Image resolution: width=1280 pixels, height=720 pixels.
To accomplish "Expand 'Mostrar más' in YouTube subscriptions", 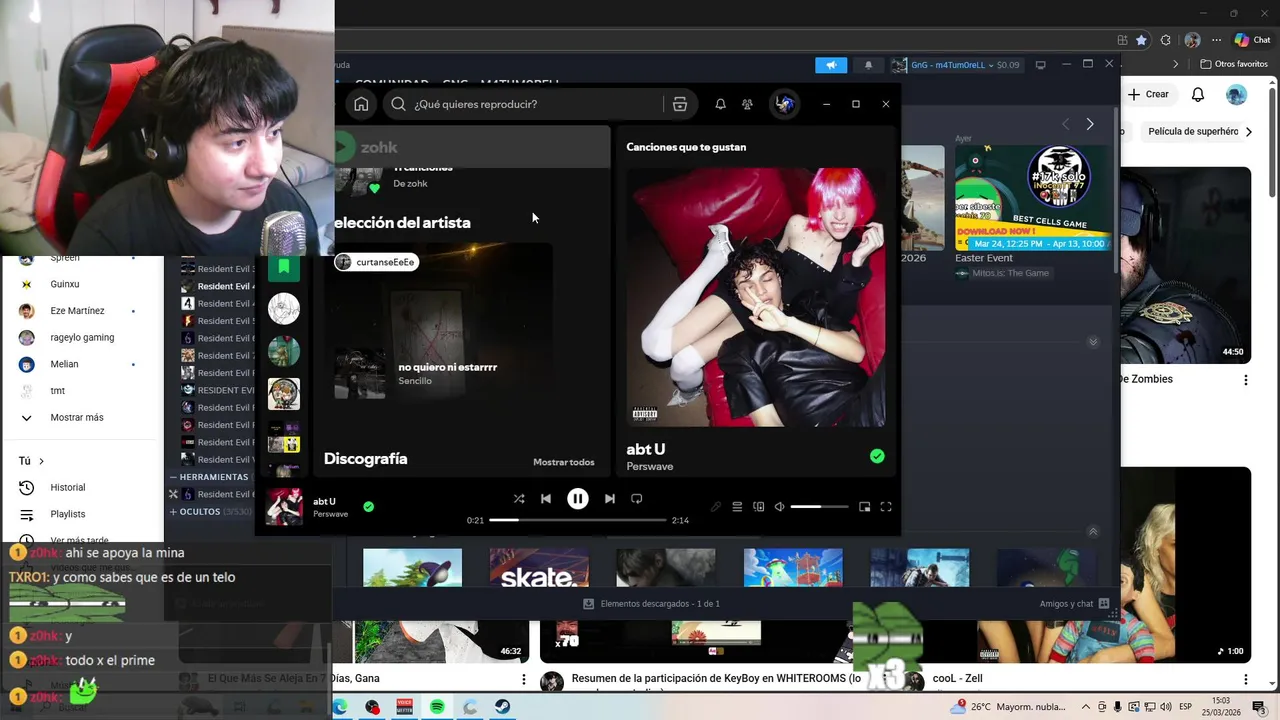I will (x=77, y=417).
